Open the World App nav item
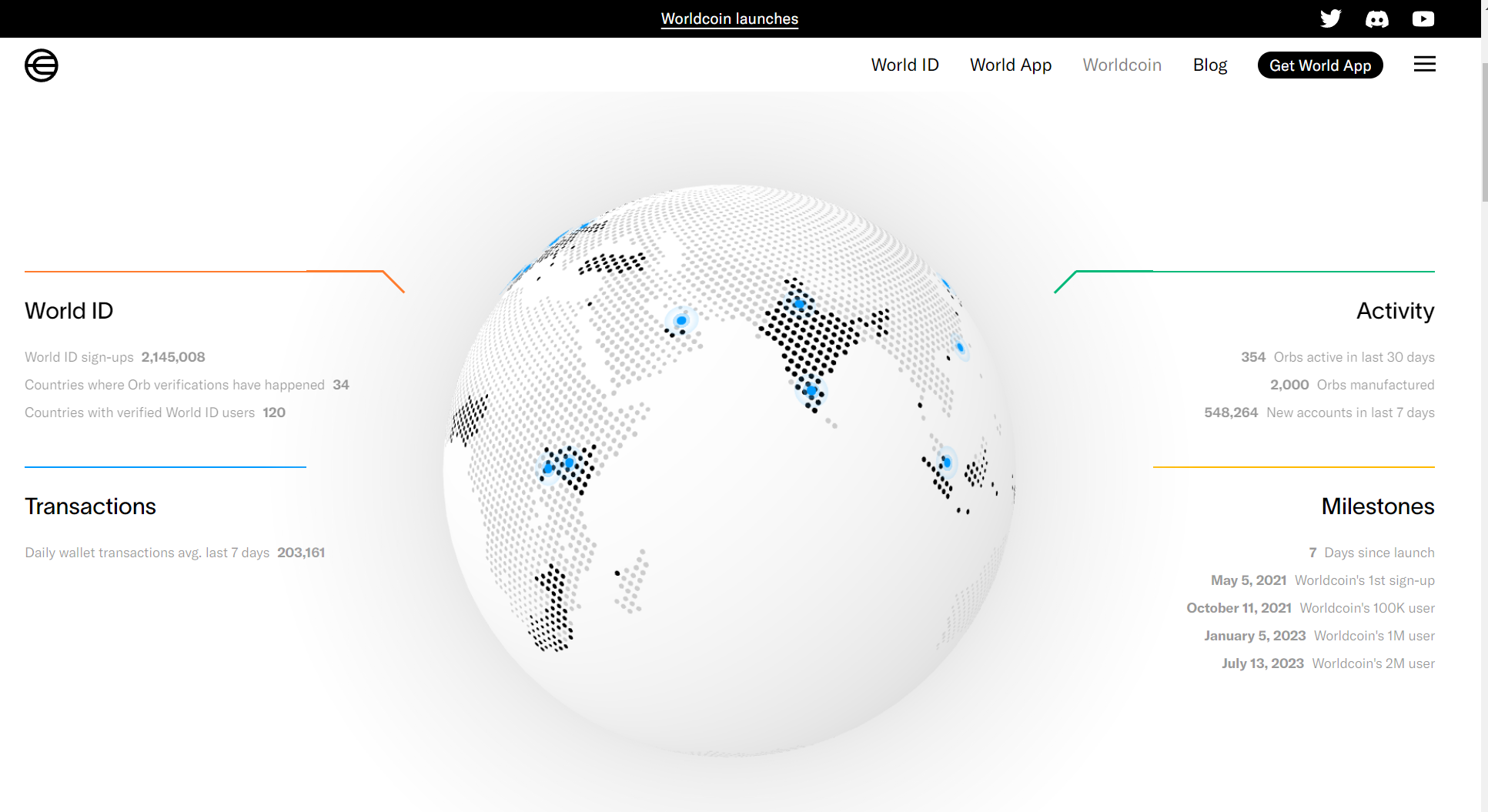Viewport: 1488px width, 812px height. coord(1011,65)
